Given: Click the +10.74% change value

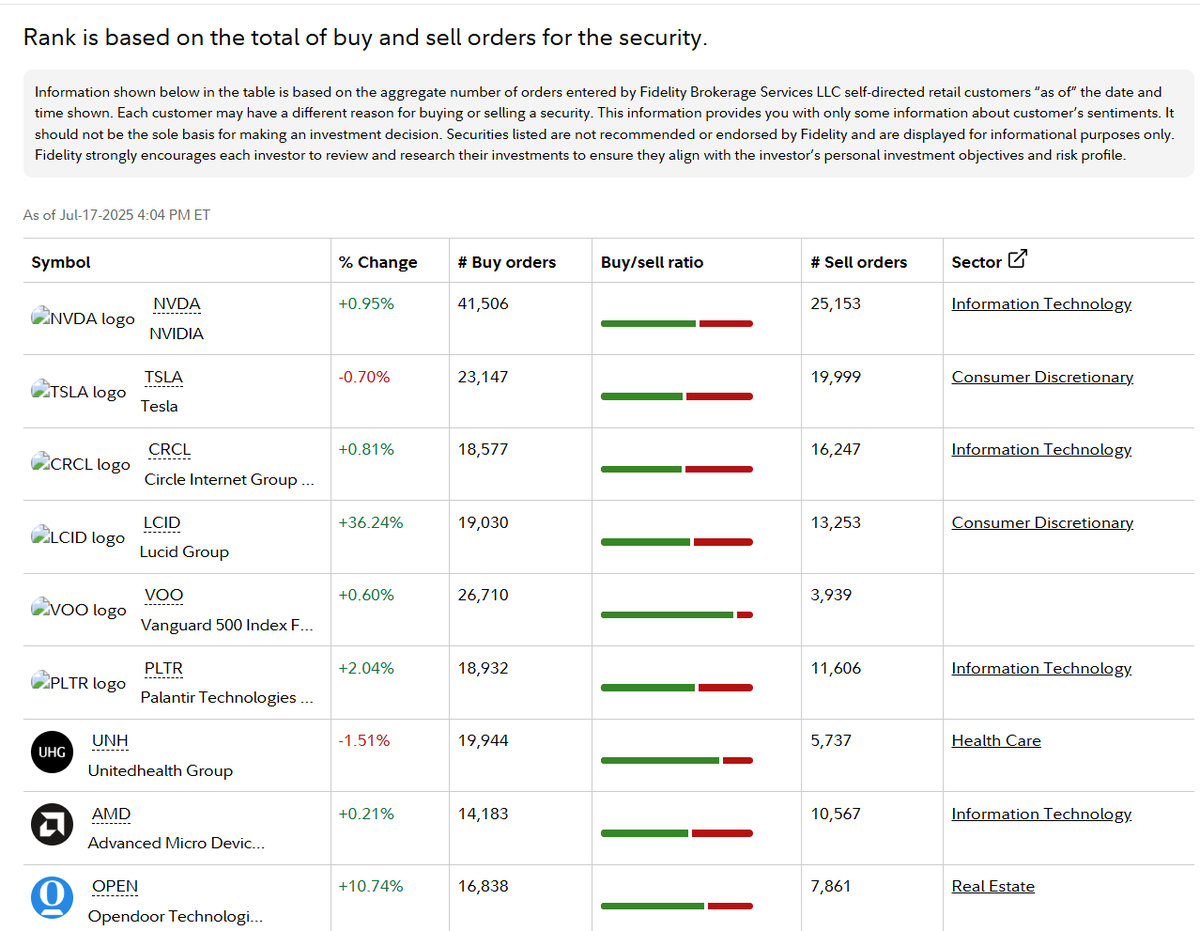Looking at the screenshot, I should [371, 886].
